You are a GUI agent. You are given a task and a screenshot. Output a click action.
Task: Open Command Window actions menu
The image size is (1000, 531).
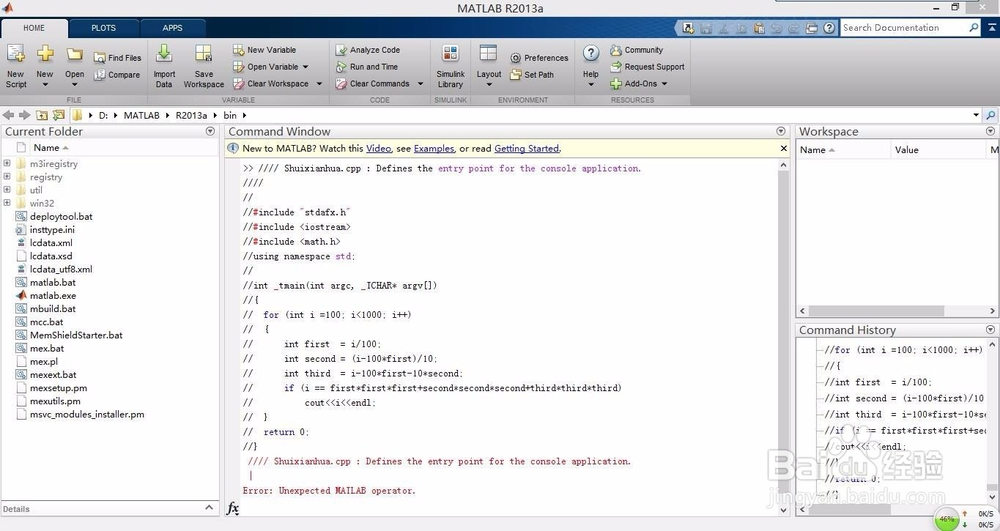pyautogui.click(x=781, y=131)
